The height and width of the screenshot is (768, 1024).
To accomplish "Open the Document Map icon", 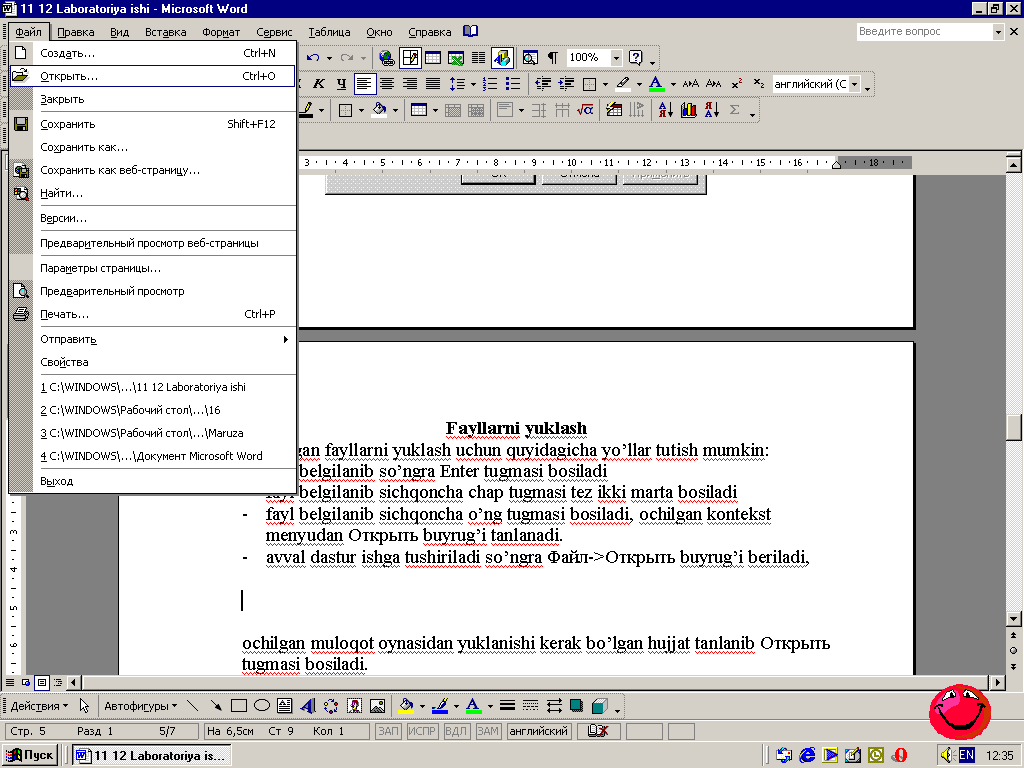I will pyautogui.click(x=530, y=57).
